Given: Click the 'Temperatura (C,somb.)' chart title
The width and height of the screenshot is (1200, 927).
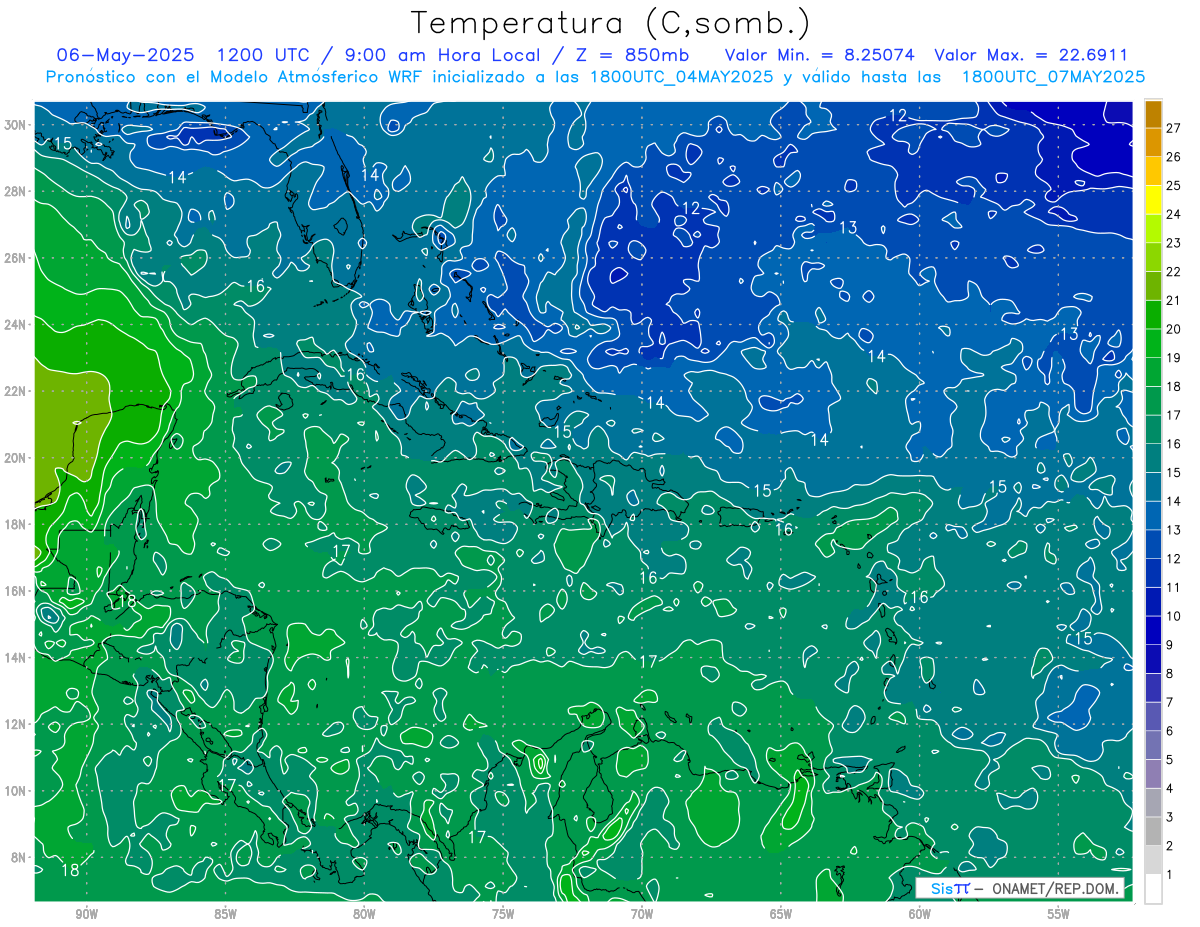Looking at the screenshot, I should point(611,23).
